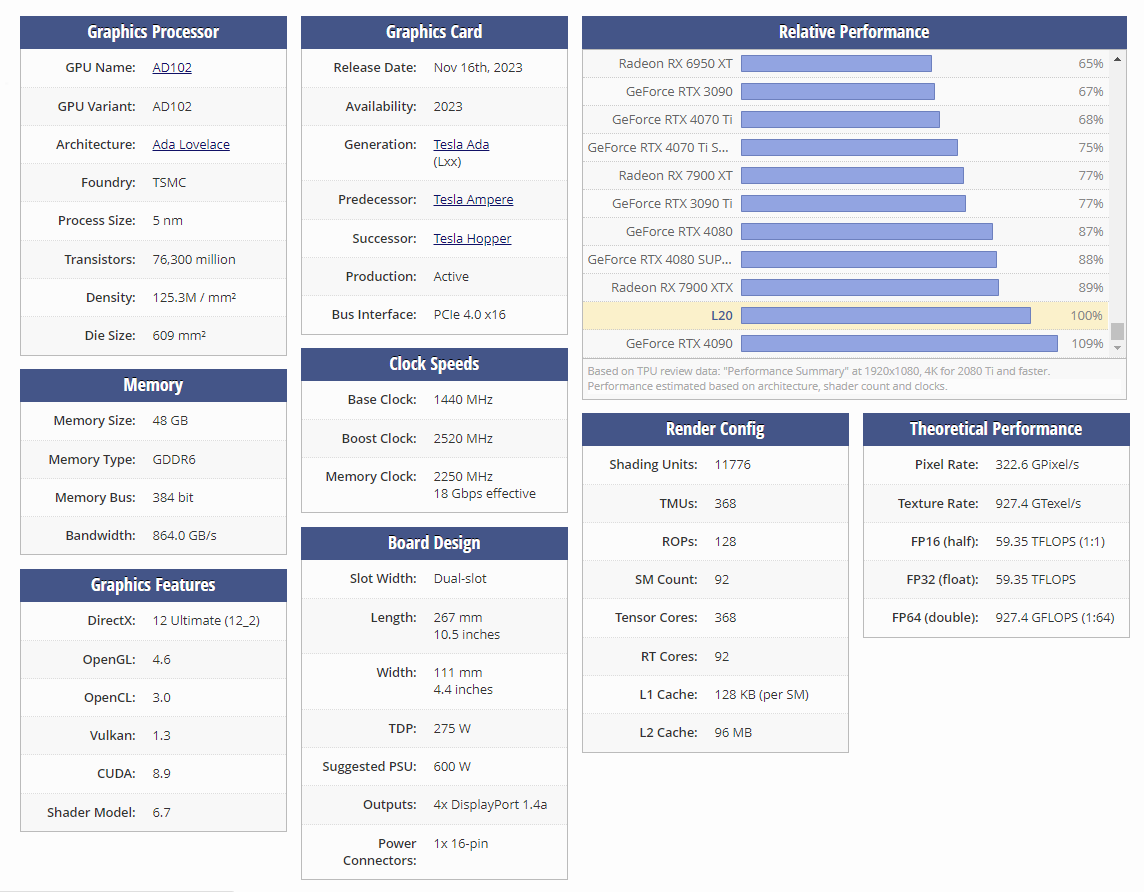Click the Transistors value 76,300 million
The height and width of the screenshot is (892, 1144).
(194, 260)
